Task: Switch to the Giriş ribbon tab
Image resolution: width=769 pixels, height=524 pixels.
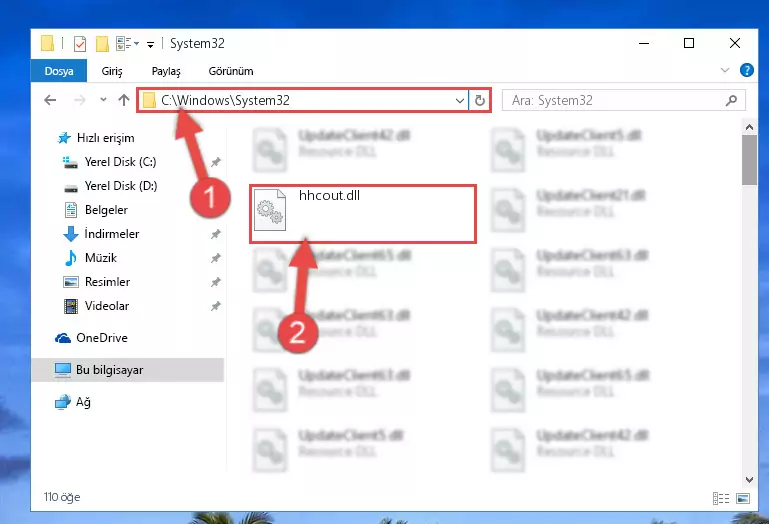Action: [112, 71]
